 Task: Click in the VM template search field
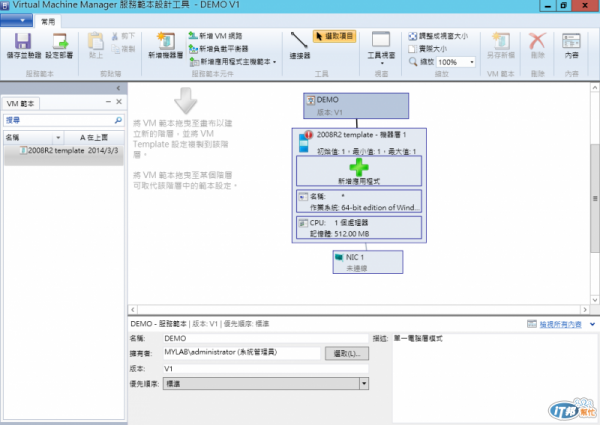(x=59, y=120)
